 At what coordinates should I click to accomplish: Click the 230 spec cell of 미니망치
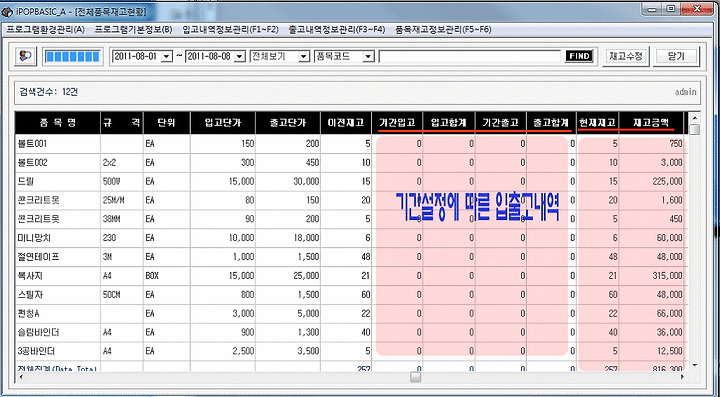coord(122,238)
